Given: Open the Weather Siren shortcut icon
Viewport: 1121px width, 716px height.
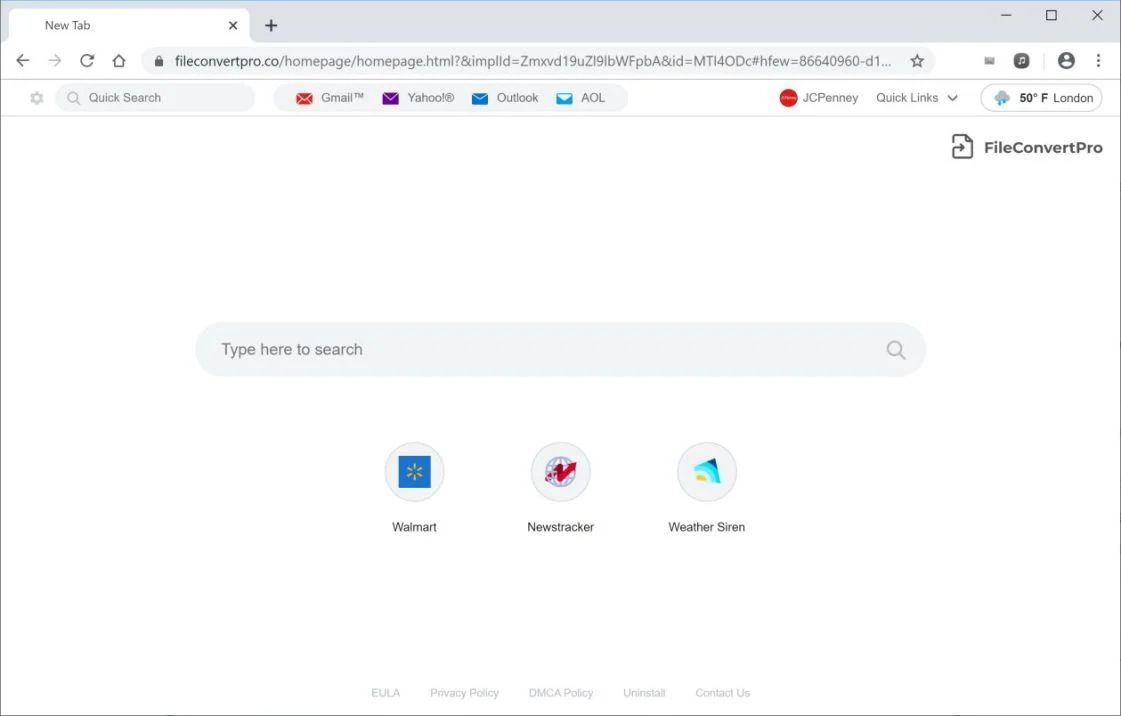Looking at the screenshot, I should pyautogui.click(x=706, y=472).
